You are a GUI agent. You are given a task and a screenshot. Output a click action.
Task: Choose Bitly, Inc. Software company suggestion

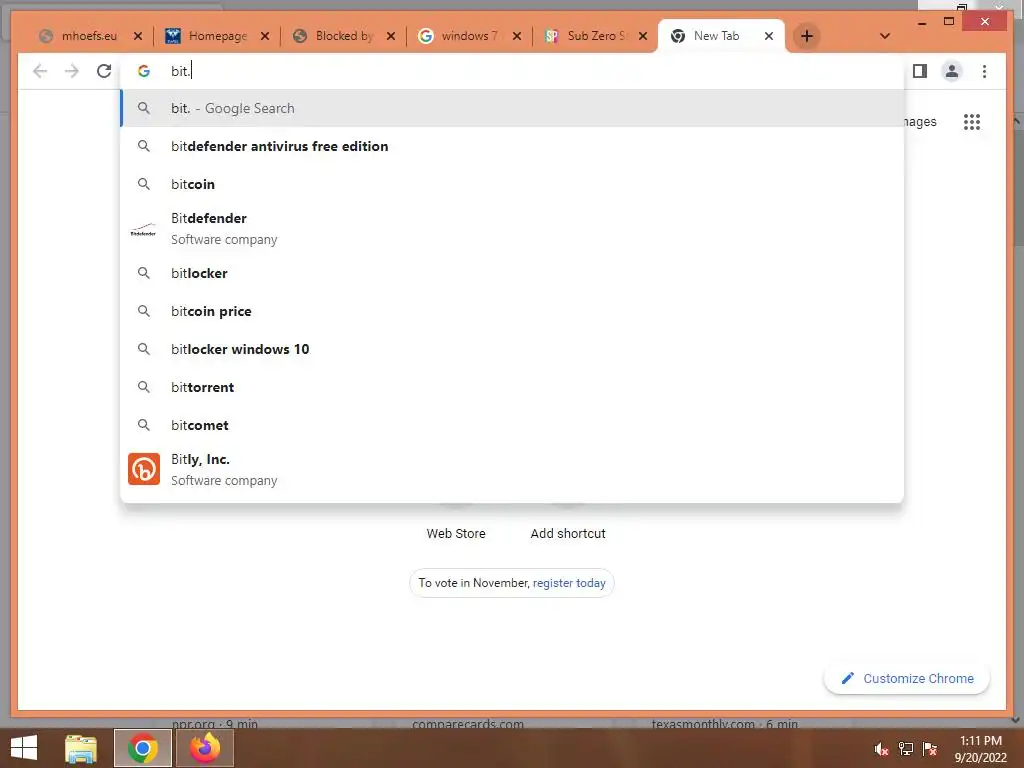coord(512,470)
